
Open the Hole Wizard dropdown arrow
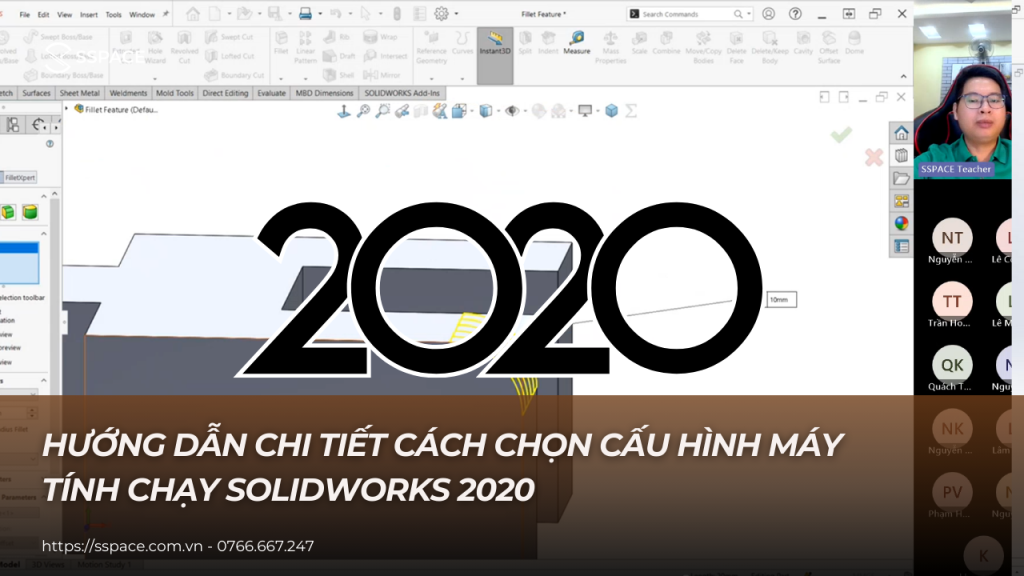click(155, 79)
